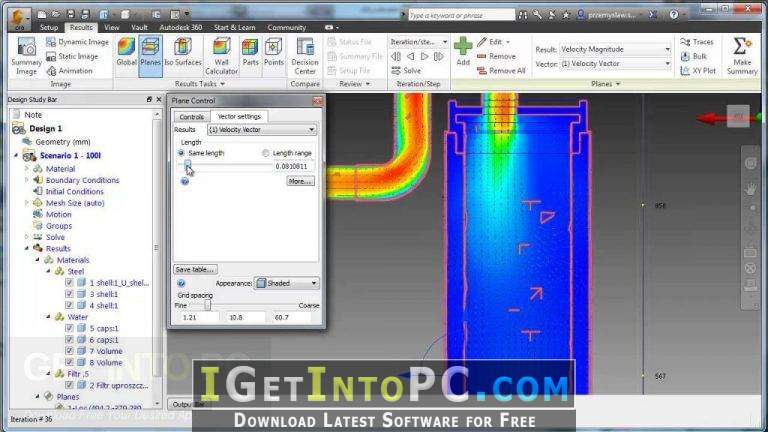
Task: Click the pan hand navigation icon
Action: pyautogui.click(x=750, y=189)
